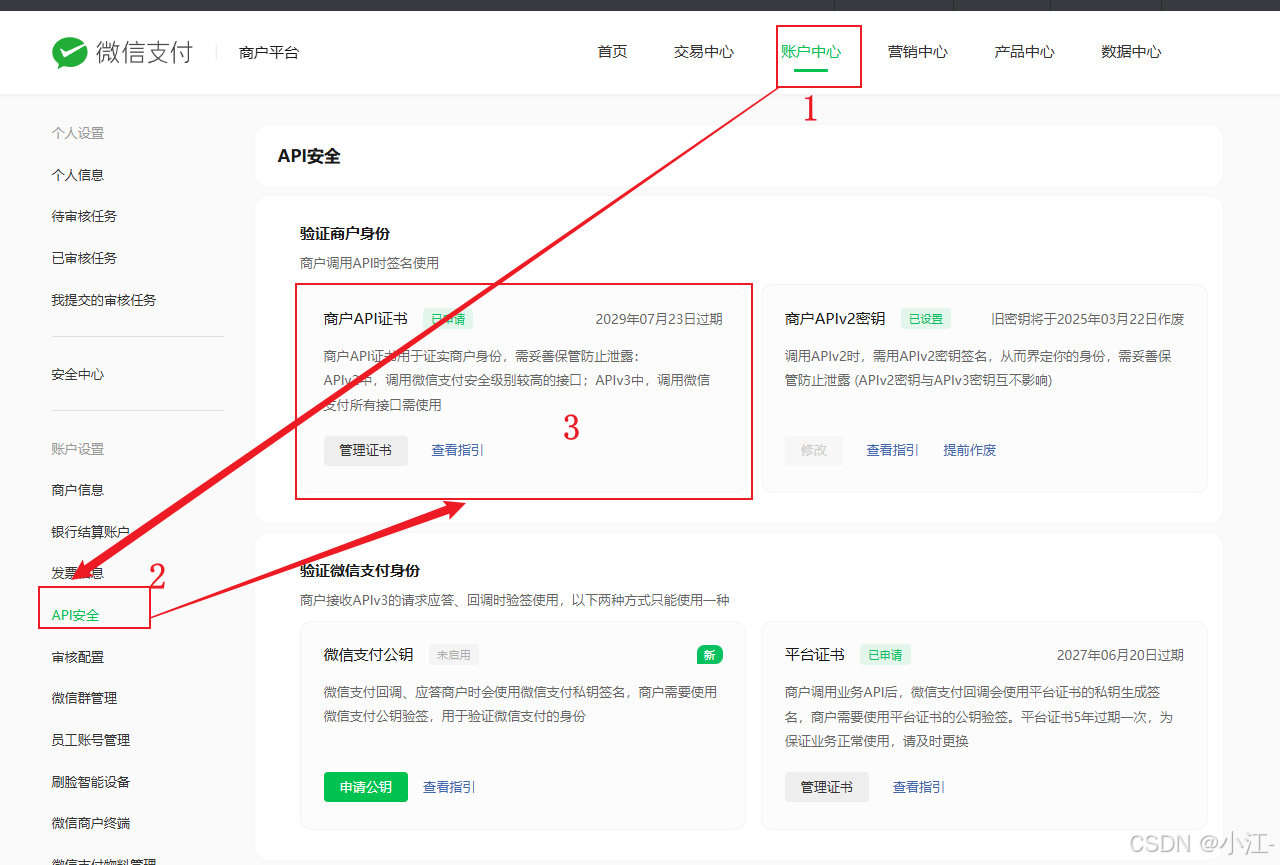Click 查看指引 under 商户APIv2密钥
1280x865 pixels.
click(x=893, y=450)
